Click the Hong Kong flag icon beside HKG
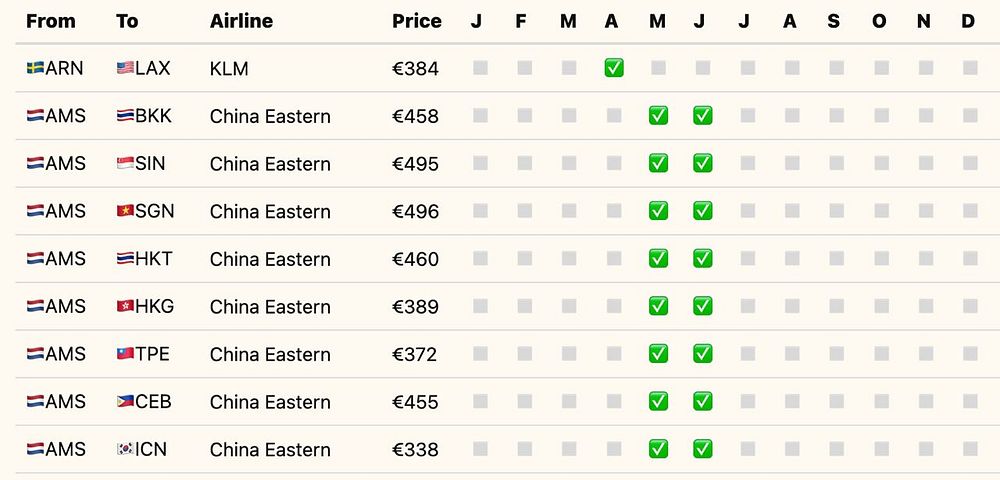Image resolution: width=1000 pixels, height=480 pixels. point(126,307)
